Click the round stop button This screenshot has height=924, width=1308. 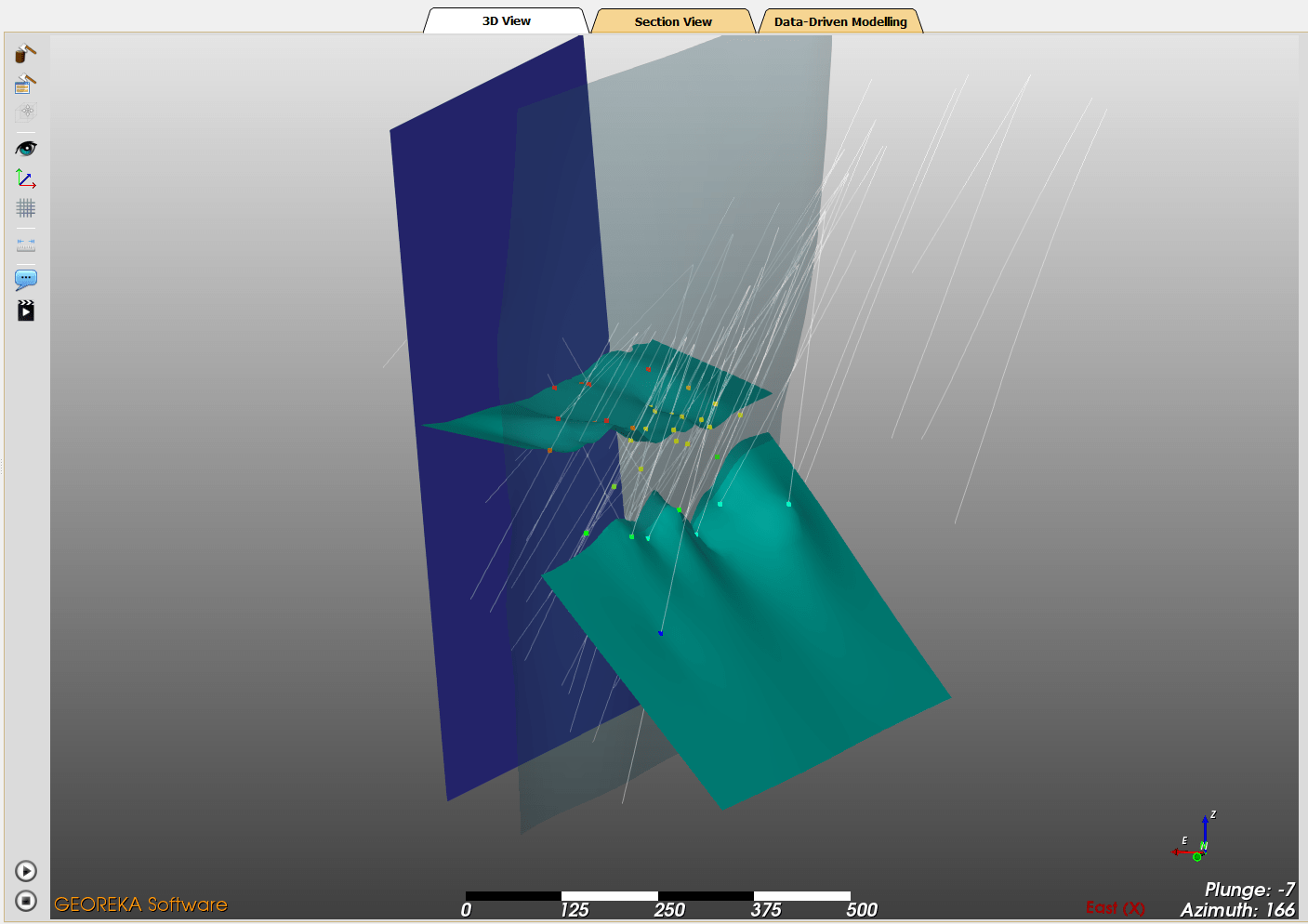click(26, 901)
